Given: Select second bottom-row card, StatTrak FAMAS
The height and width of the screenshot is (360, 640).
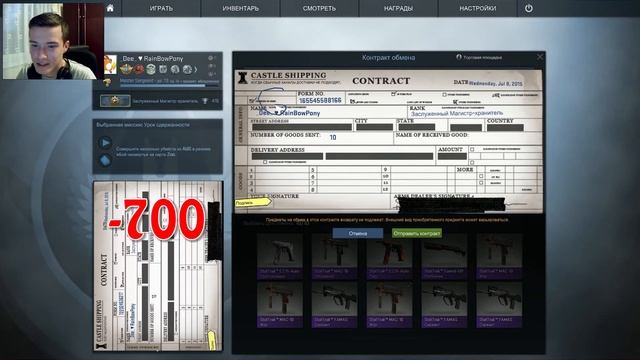Looking at the screenshot, I should click(334, 304).
